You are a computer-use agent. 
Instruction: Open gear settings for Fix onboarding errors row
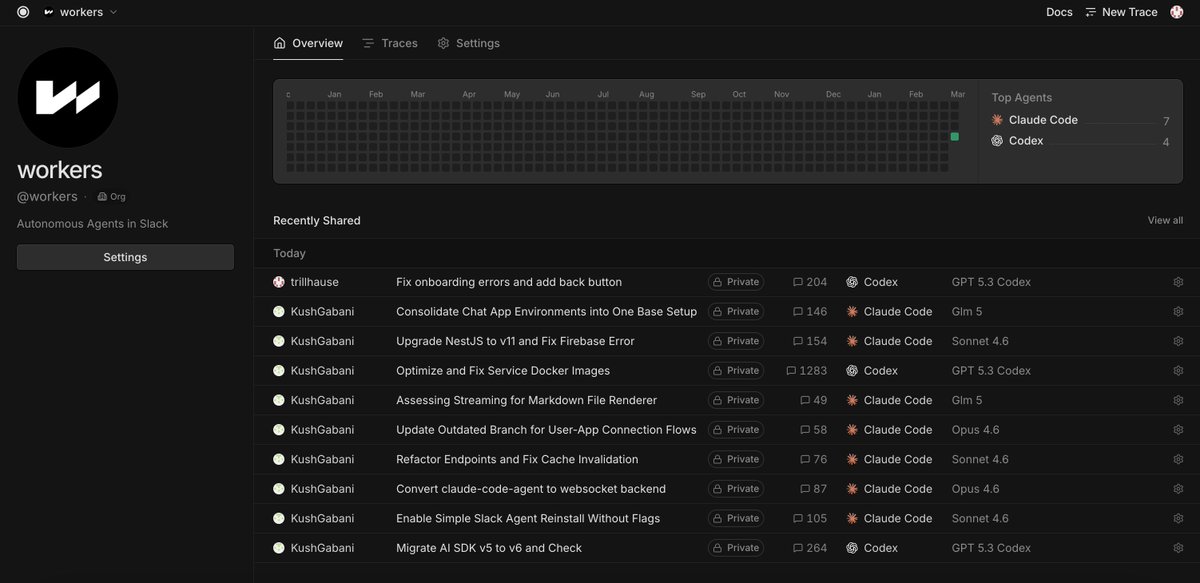[x=1178, y=282]
